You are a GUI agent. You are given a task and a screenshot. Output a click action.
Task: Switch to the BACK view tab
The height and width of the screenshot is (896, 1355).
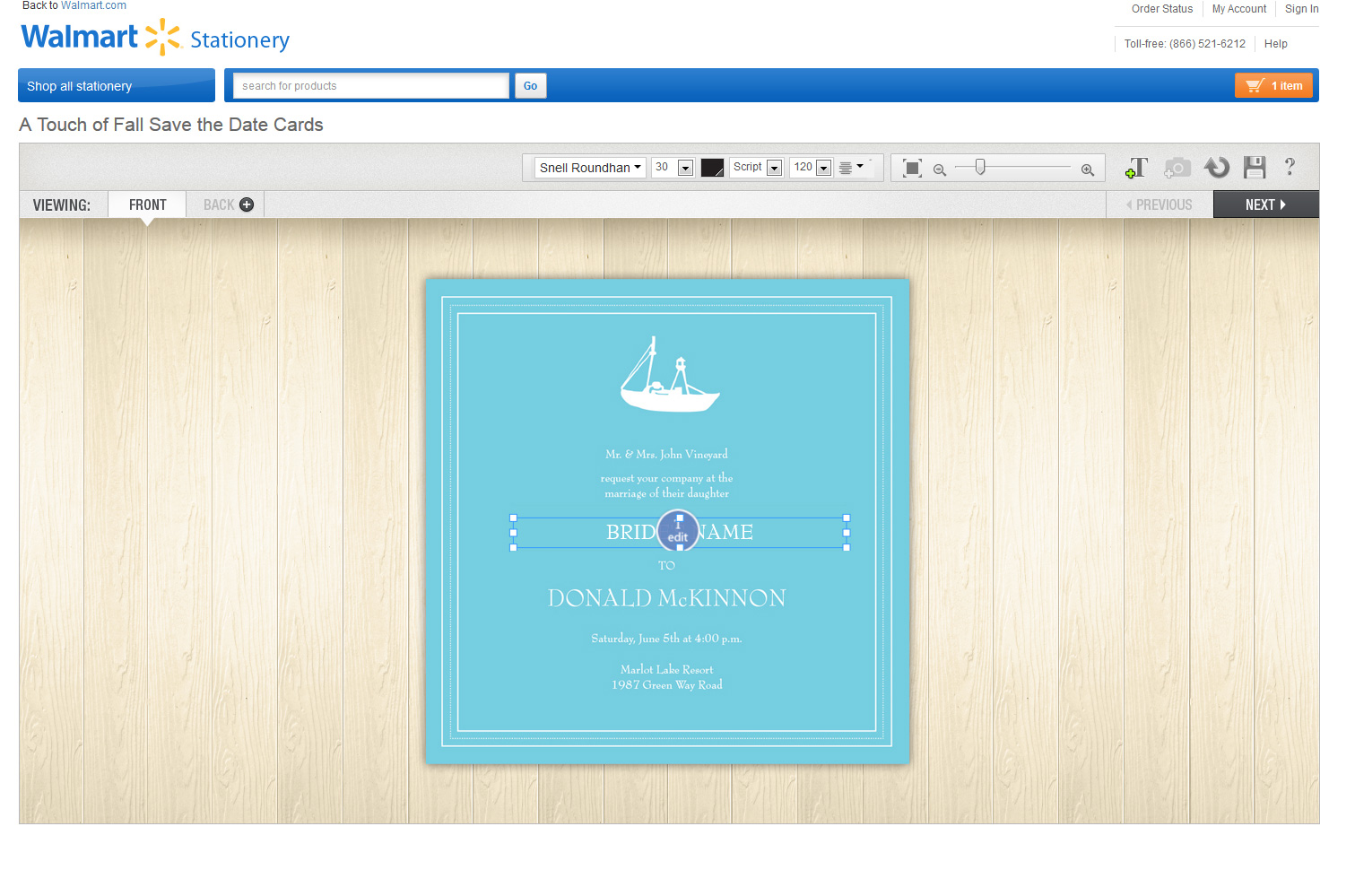tap(228, 204)
